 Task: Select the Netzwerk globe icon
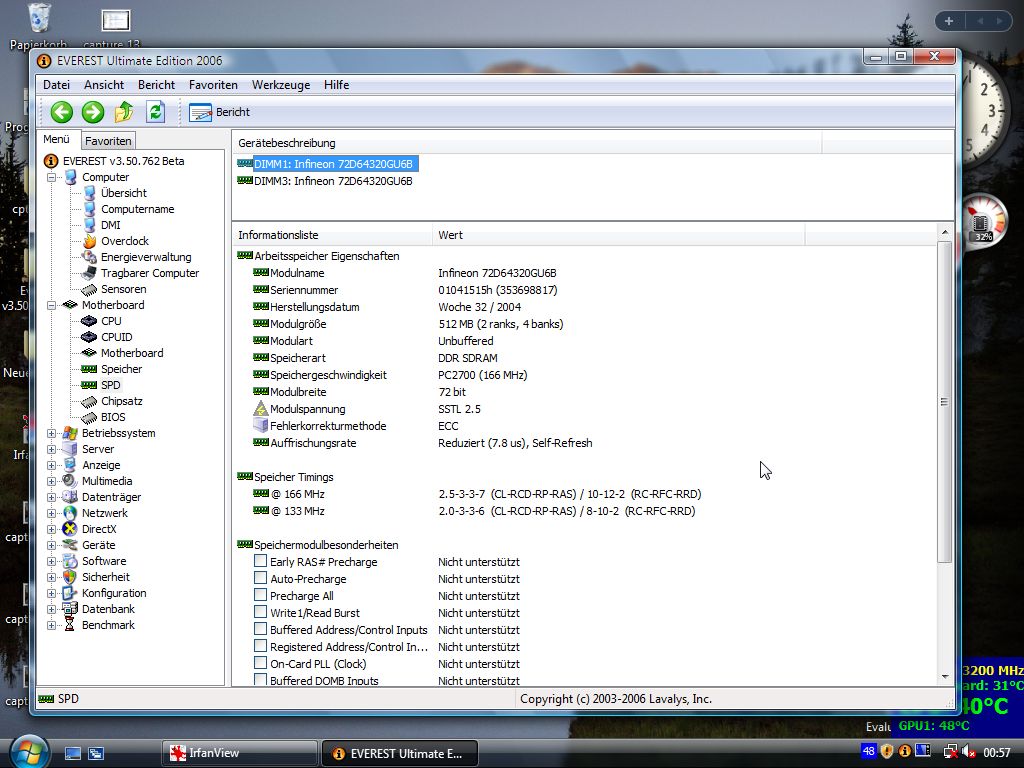70,513
